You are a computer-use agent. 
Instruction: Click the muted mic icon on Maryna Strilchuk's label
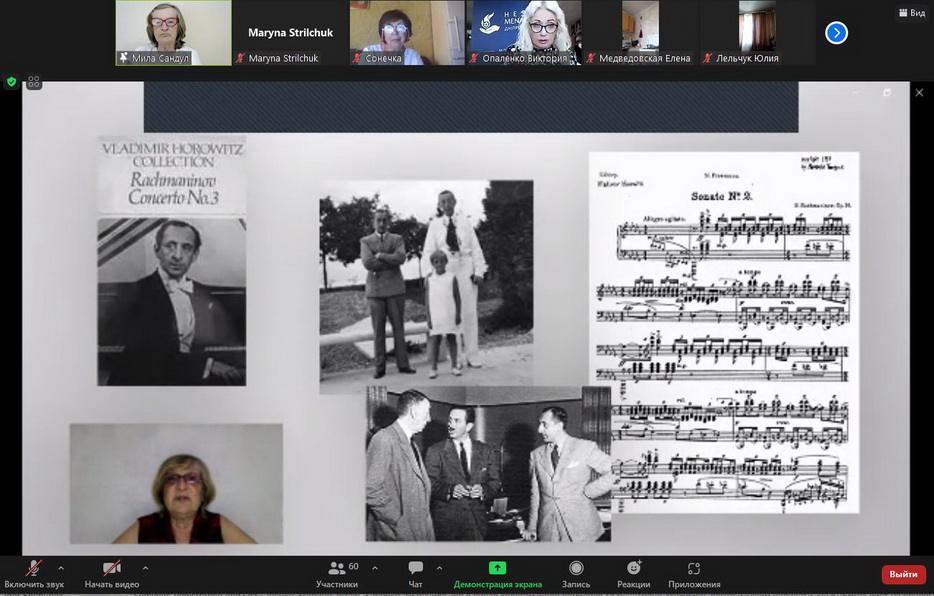tap(241, 58)
